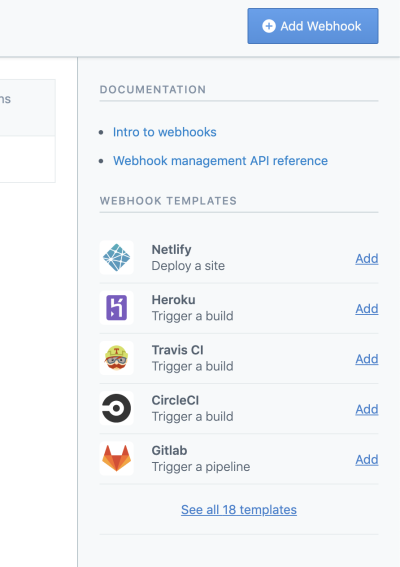Click the Netlify logo icon
400x567 pixels.
click(116, 257)
